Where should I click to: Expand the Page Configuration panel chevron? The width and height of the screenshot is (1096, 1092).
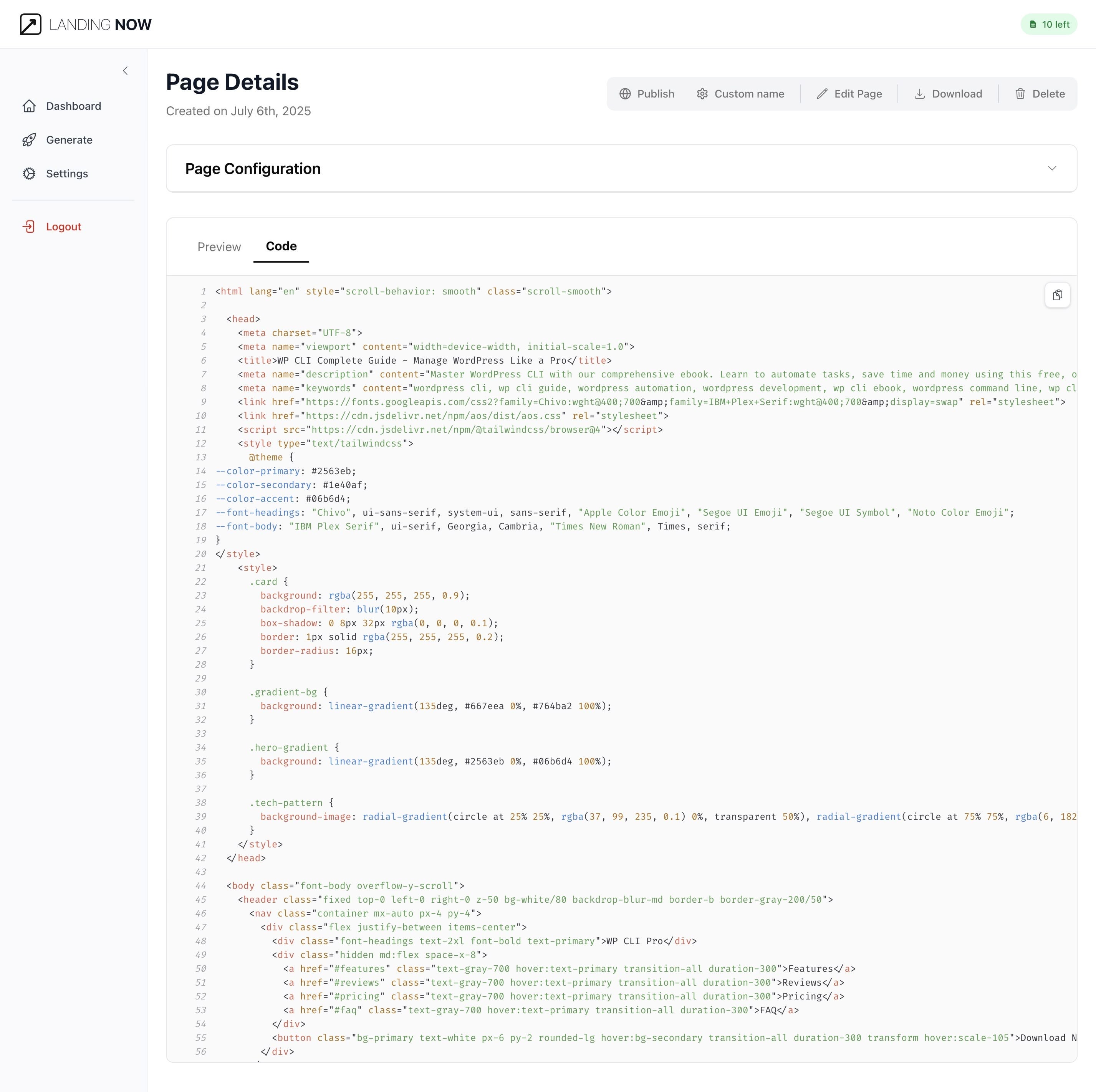[x=1052, y=168]
